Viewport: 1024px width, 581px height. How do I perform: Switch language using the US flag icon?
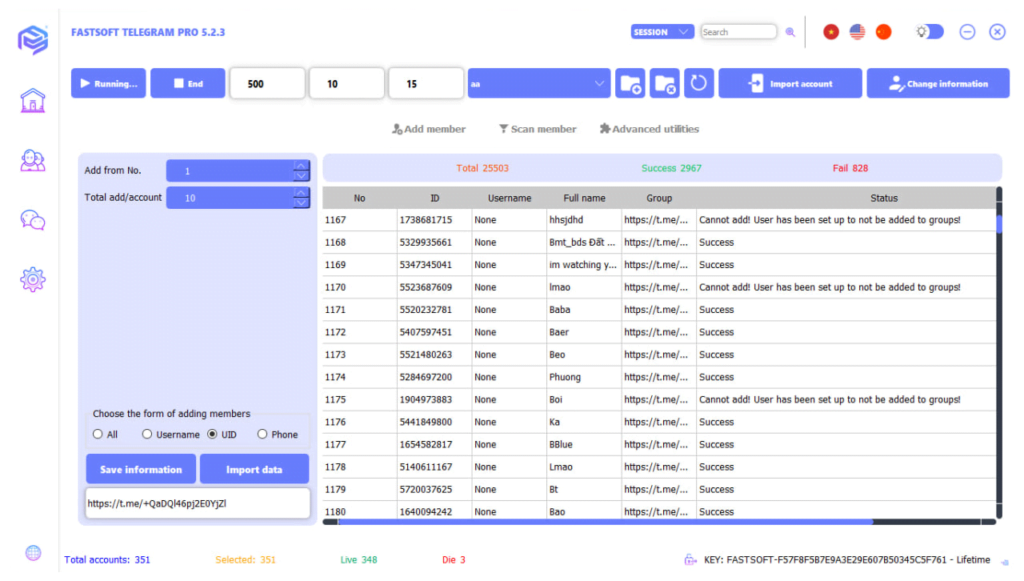coord(857,31)
